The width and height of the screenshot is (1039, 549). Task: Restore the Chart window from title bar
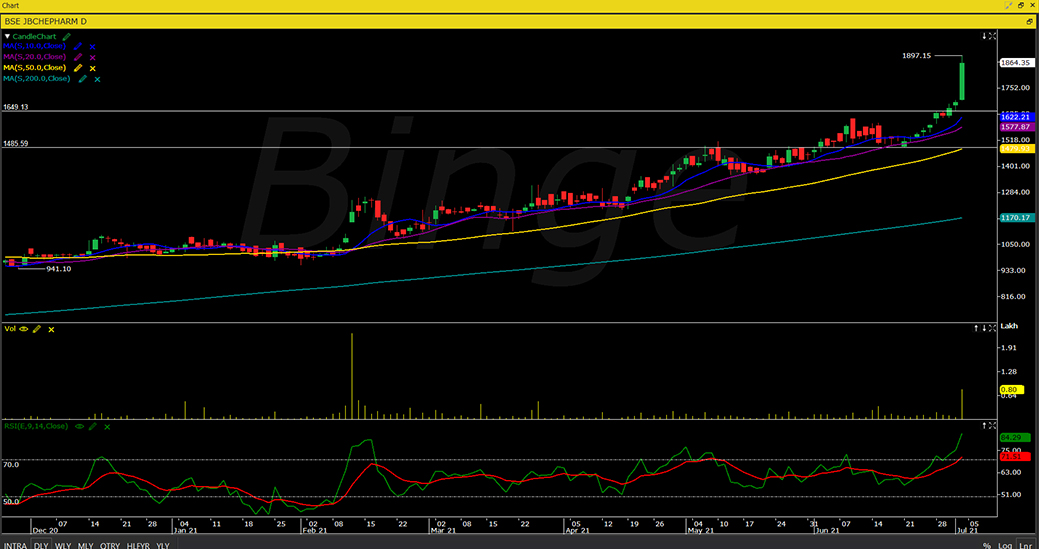pyautogui.click(x=1021, y=5)
